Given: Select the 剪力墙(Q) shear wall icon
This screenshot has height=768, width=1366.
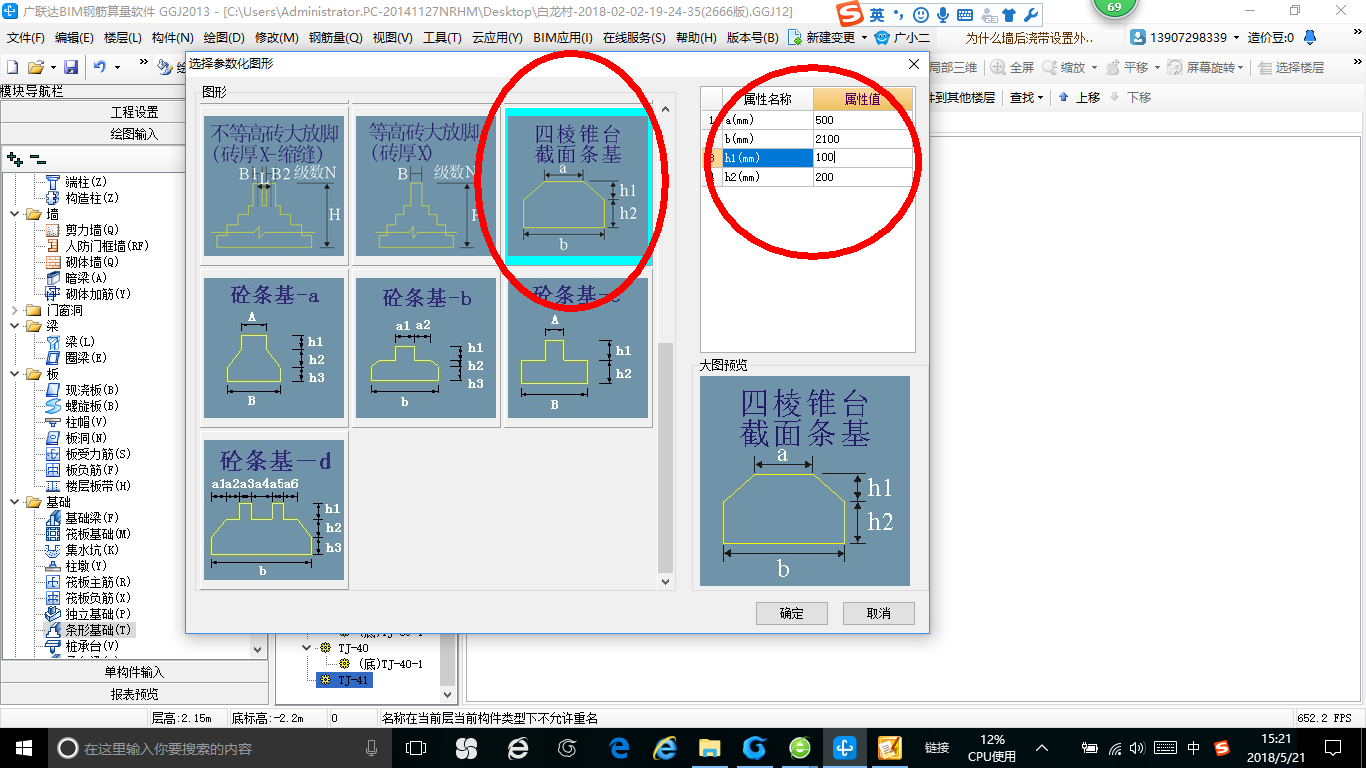Looking at the screenshot, I should click(x=55, y=230).
